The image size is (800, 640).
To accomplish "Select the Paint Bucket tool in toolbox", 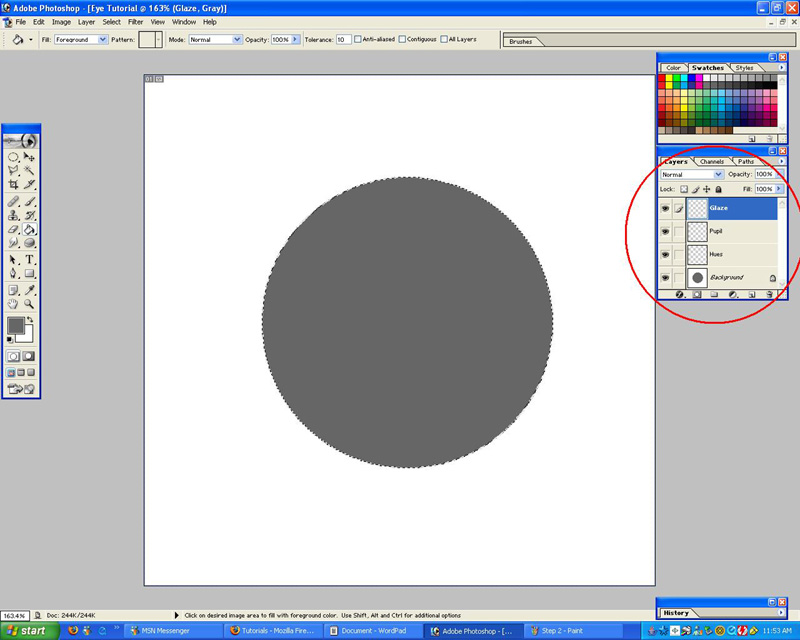I will click(30, 229).
